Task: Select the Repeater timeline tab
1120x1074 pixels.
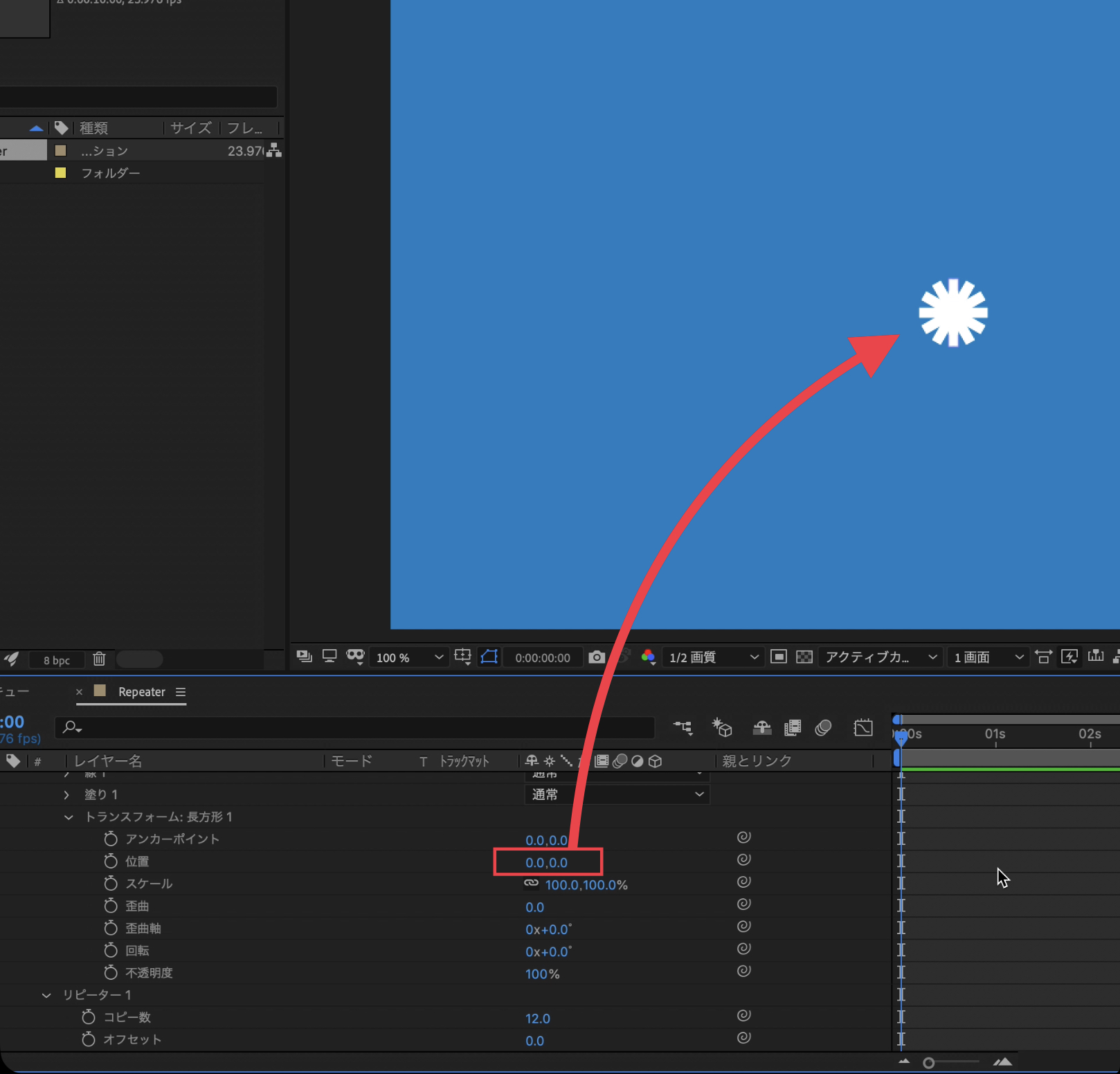Action: tap(141, 692)
